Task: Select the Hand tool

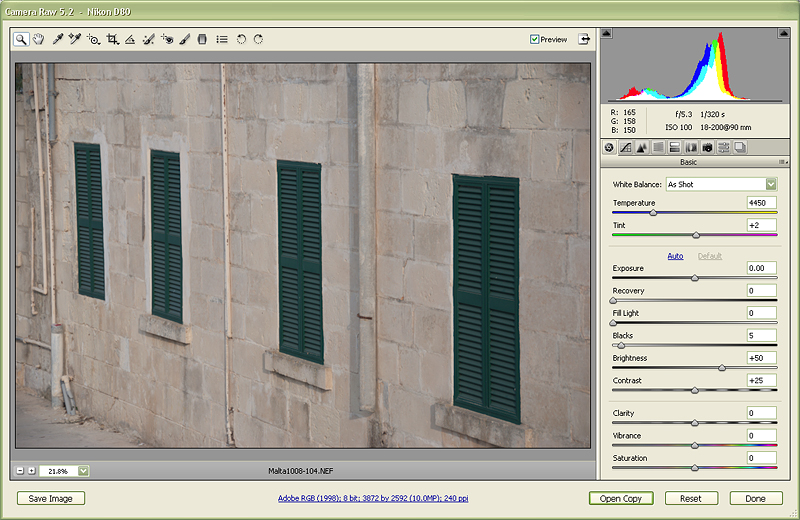Action: click(x=38, y=40)
